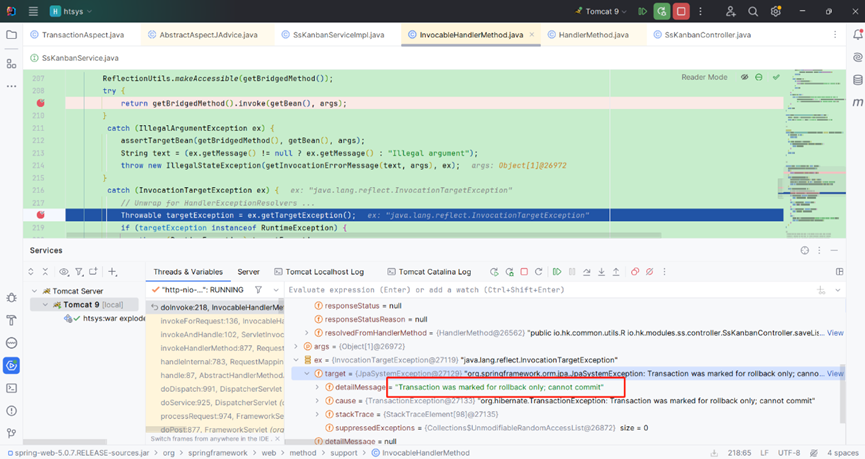Collapse all services in tree
The height and width of the screenshot is (459, 865).
click(45, 271)
